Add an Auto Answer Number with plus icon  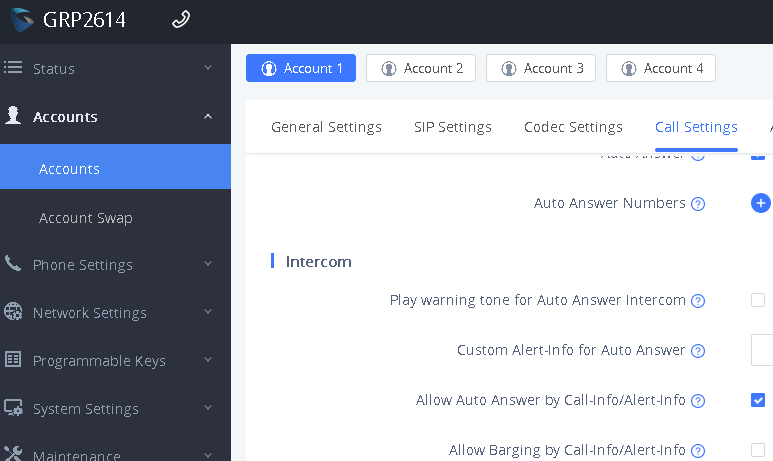[x=761, y=203]
